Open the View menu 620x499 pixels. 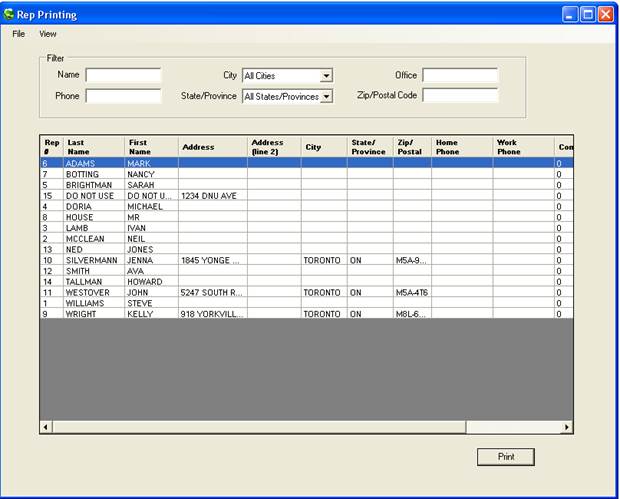(x=47, y=34)
